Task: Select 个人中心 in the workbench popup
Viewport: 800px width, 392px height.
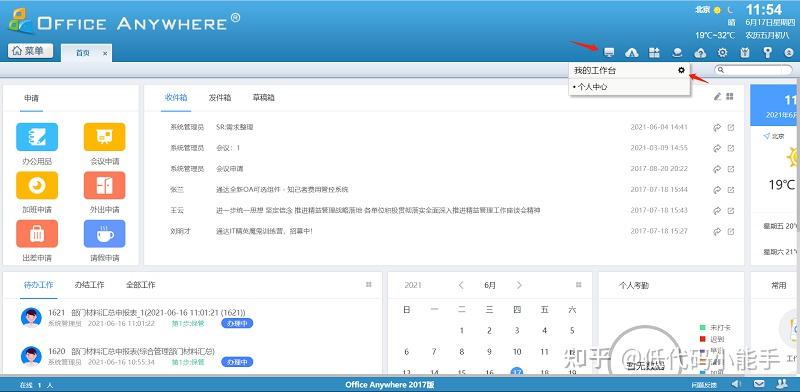Action: (x=592, y=87)
